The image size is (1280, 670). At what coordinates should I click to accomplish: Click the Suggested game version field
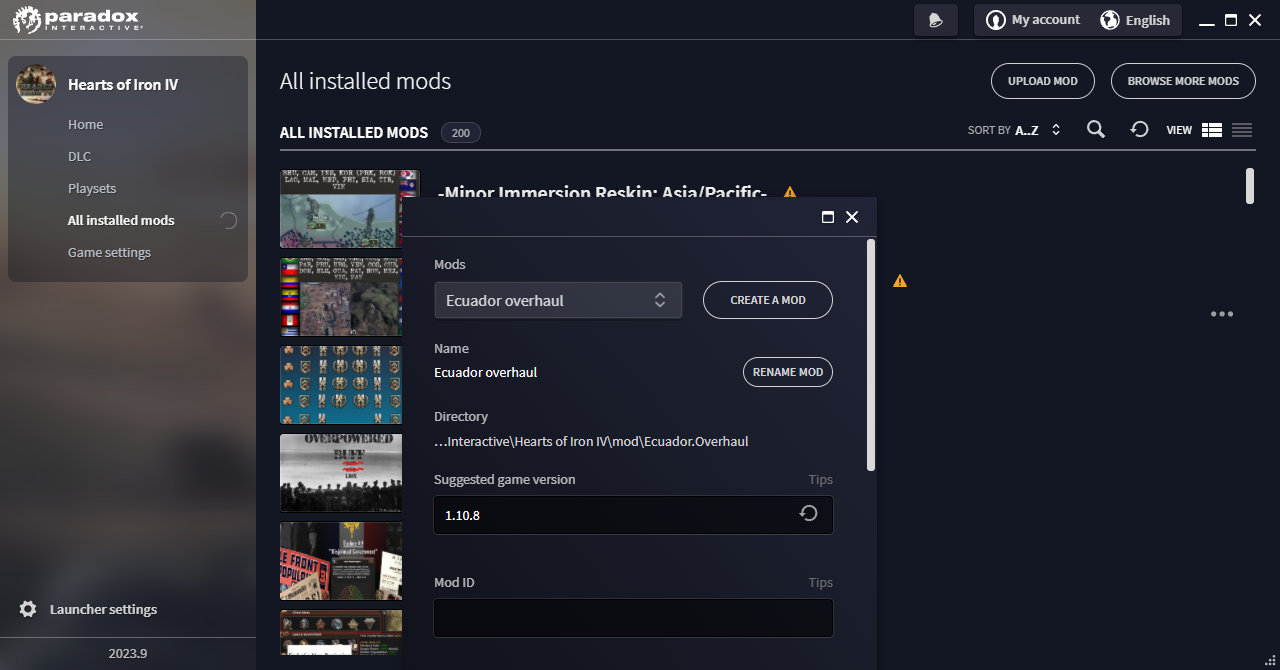(x=633, y=515)
